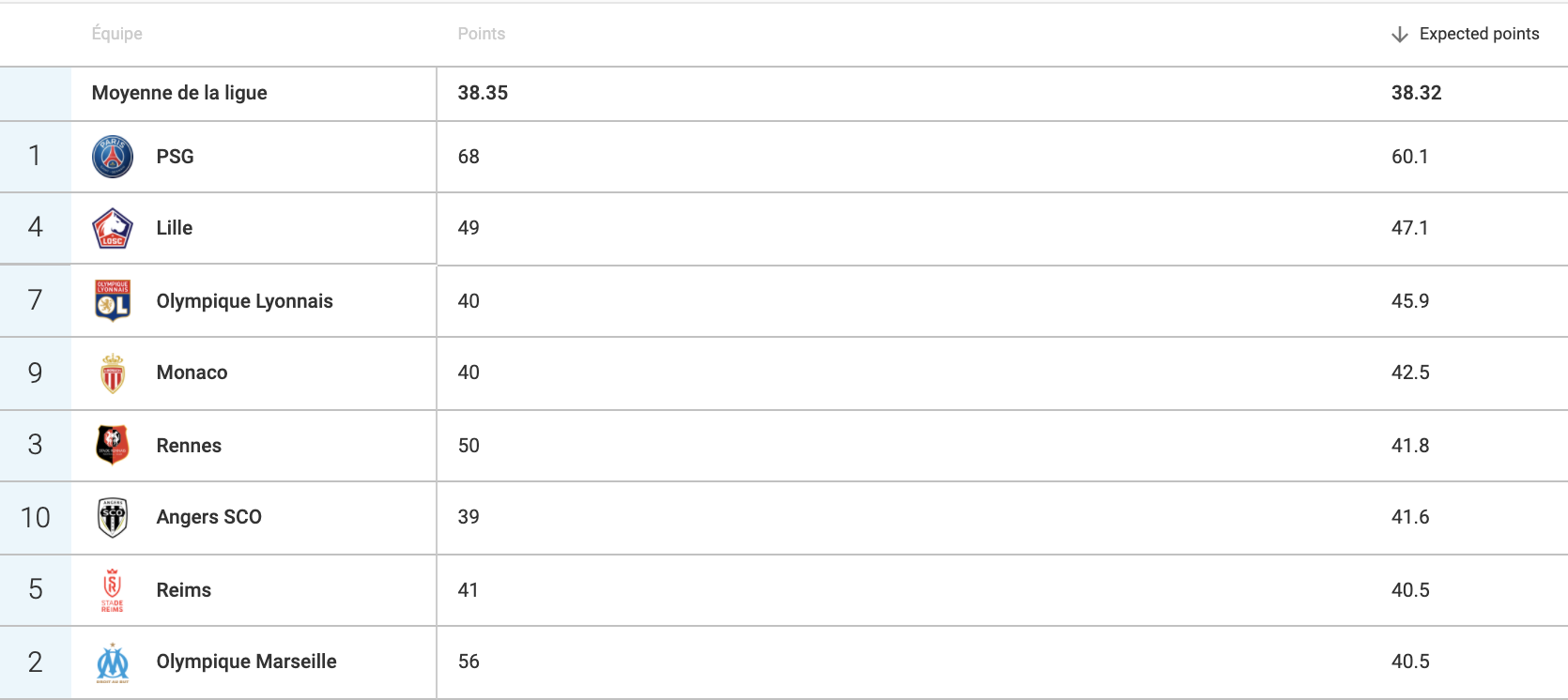Click Rennes team name
Screen dimensions: 1568x700
189,446
